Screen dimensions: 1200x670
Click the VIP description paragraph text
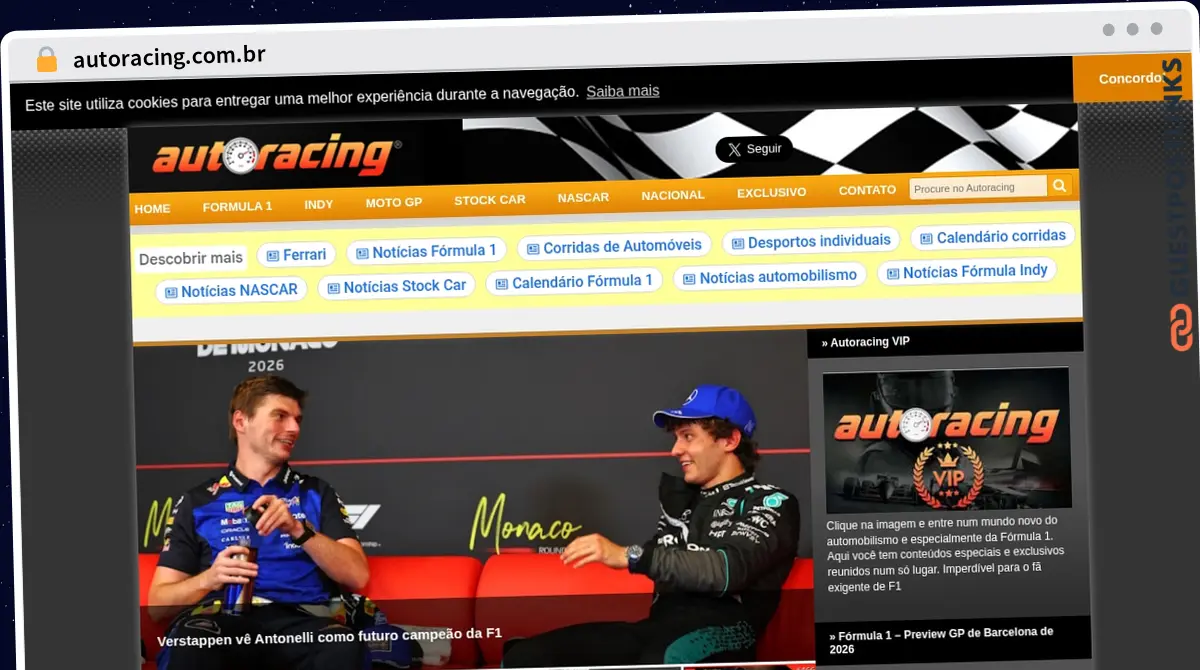tap(945, 553)
